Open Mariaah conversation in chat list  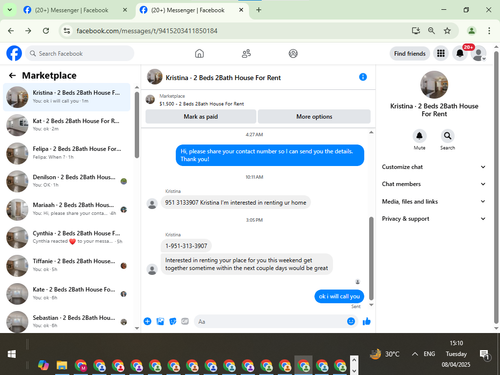coord(67,209)
